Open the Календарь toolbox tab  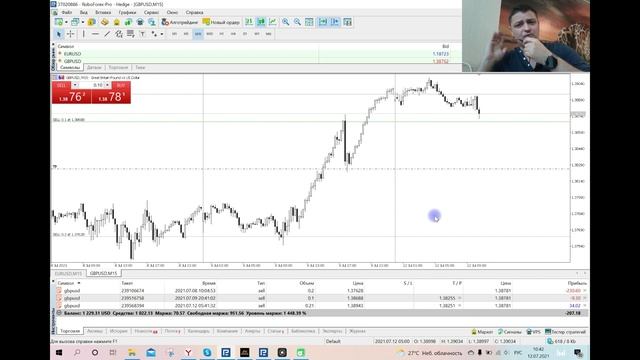(198, 331)
